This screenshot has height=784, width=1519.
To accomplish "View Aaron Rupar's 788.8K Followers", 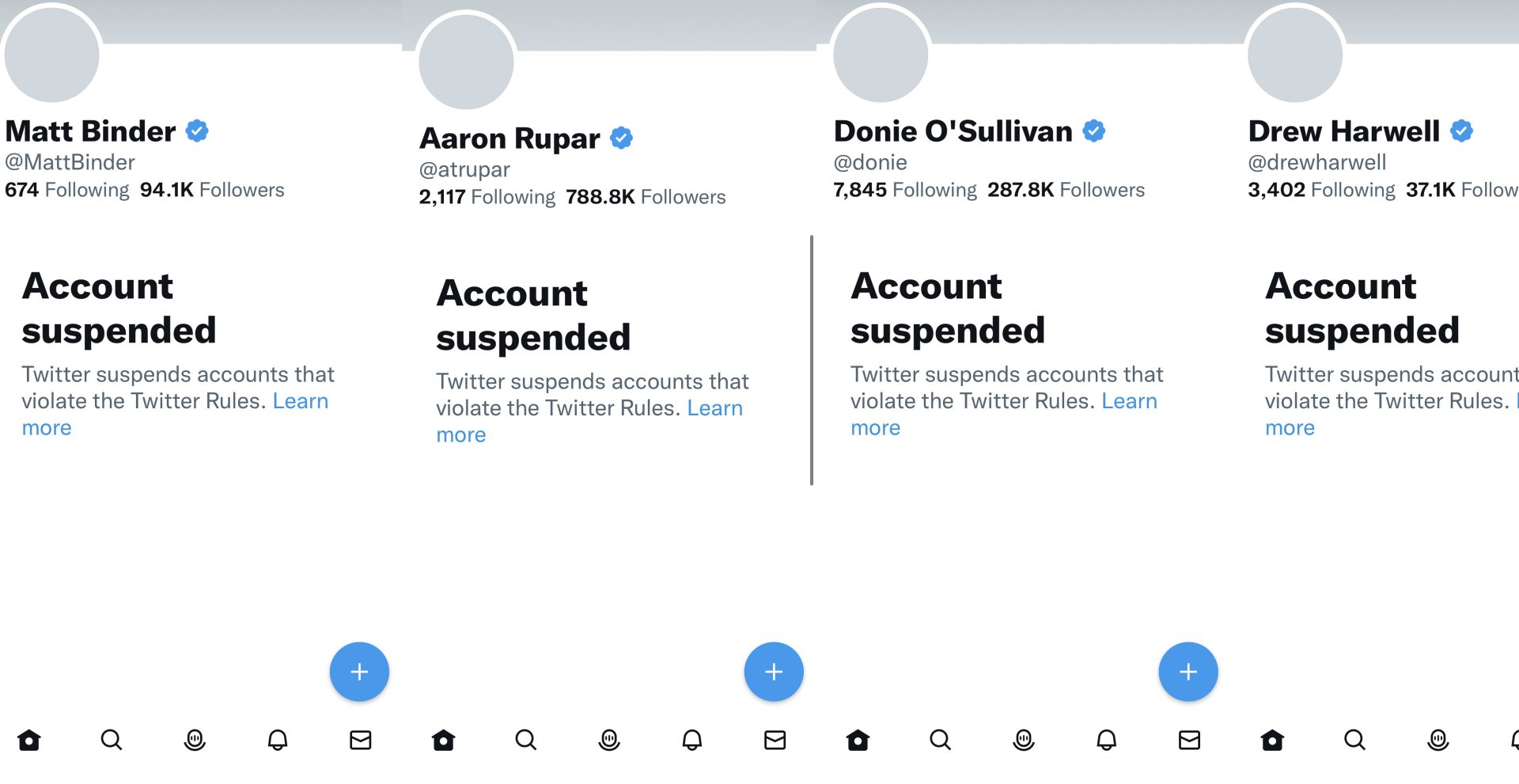I will point(646,197).
